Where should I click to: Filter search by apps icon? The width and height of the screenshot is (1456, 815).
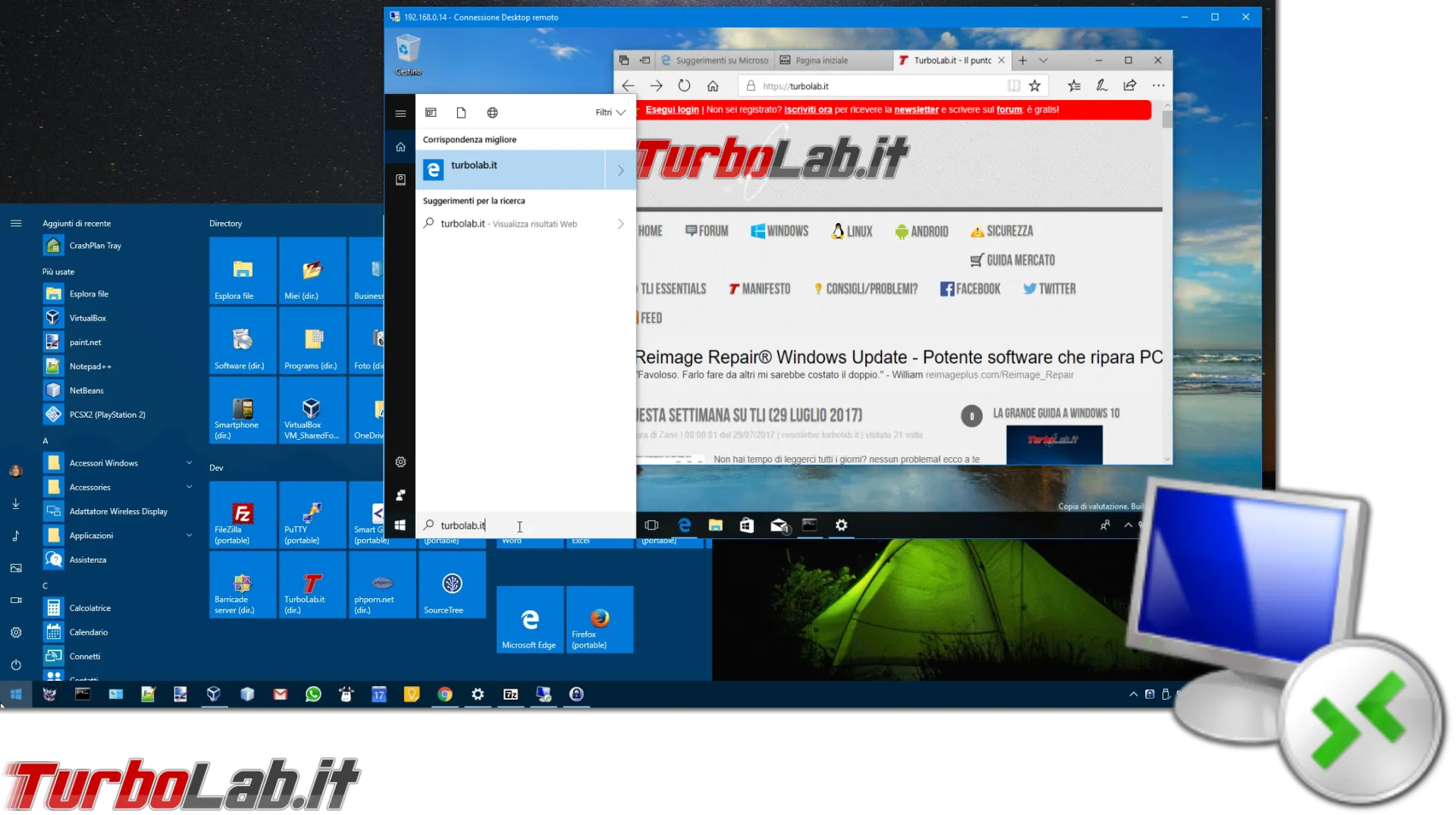(431, 112)
